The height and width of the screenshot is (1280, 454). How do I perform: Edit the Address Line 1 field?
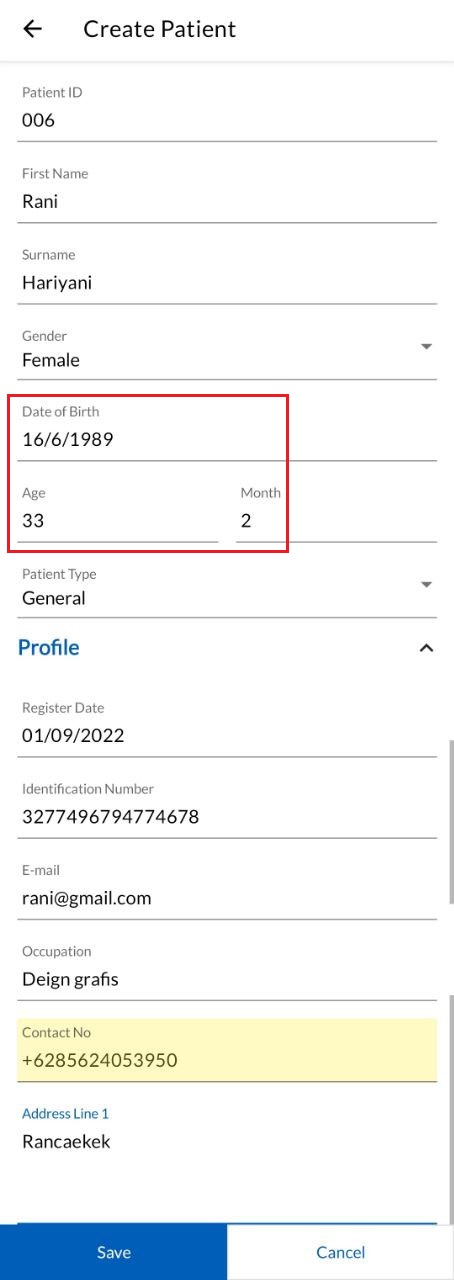227,1160
